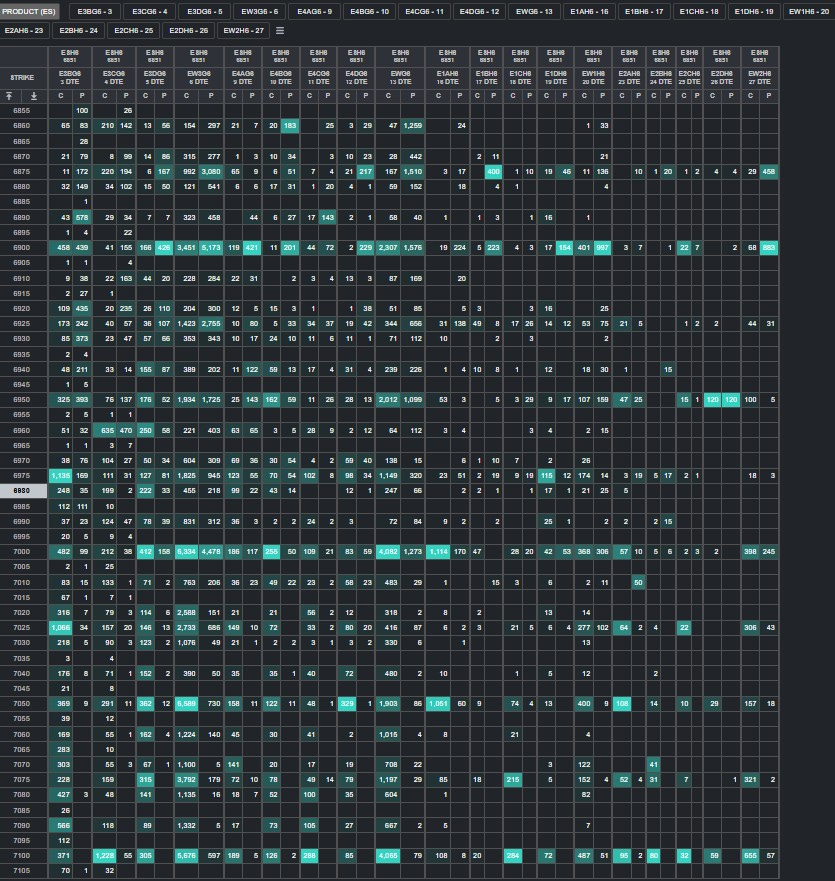
Task: Click the 4,065 call cell at strike 7100
Action: click(388, 856)
